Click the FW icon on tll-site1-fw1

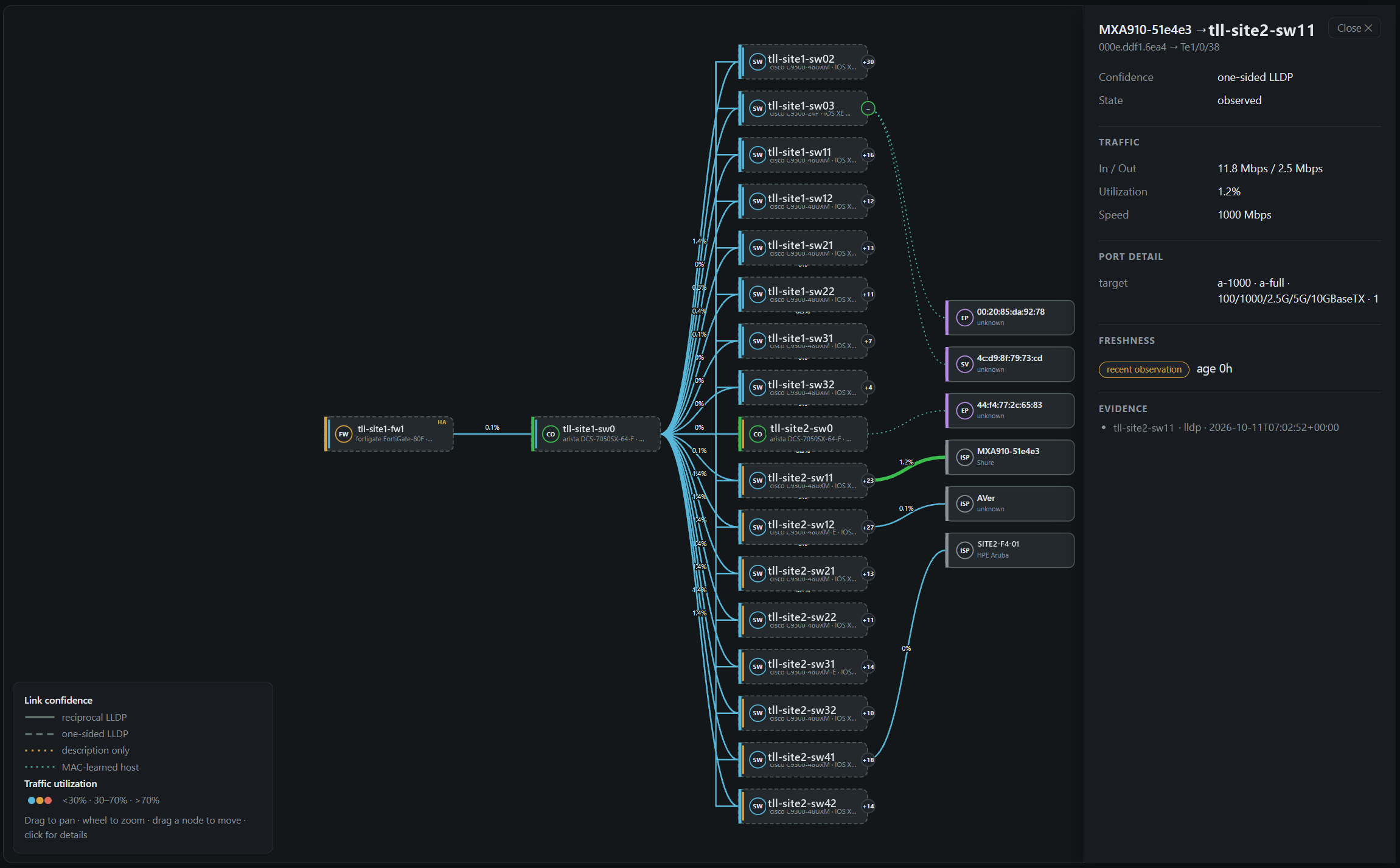344,434
